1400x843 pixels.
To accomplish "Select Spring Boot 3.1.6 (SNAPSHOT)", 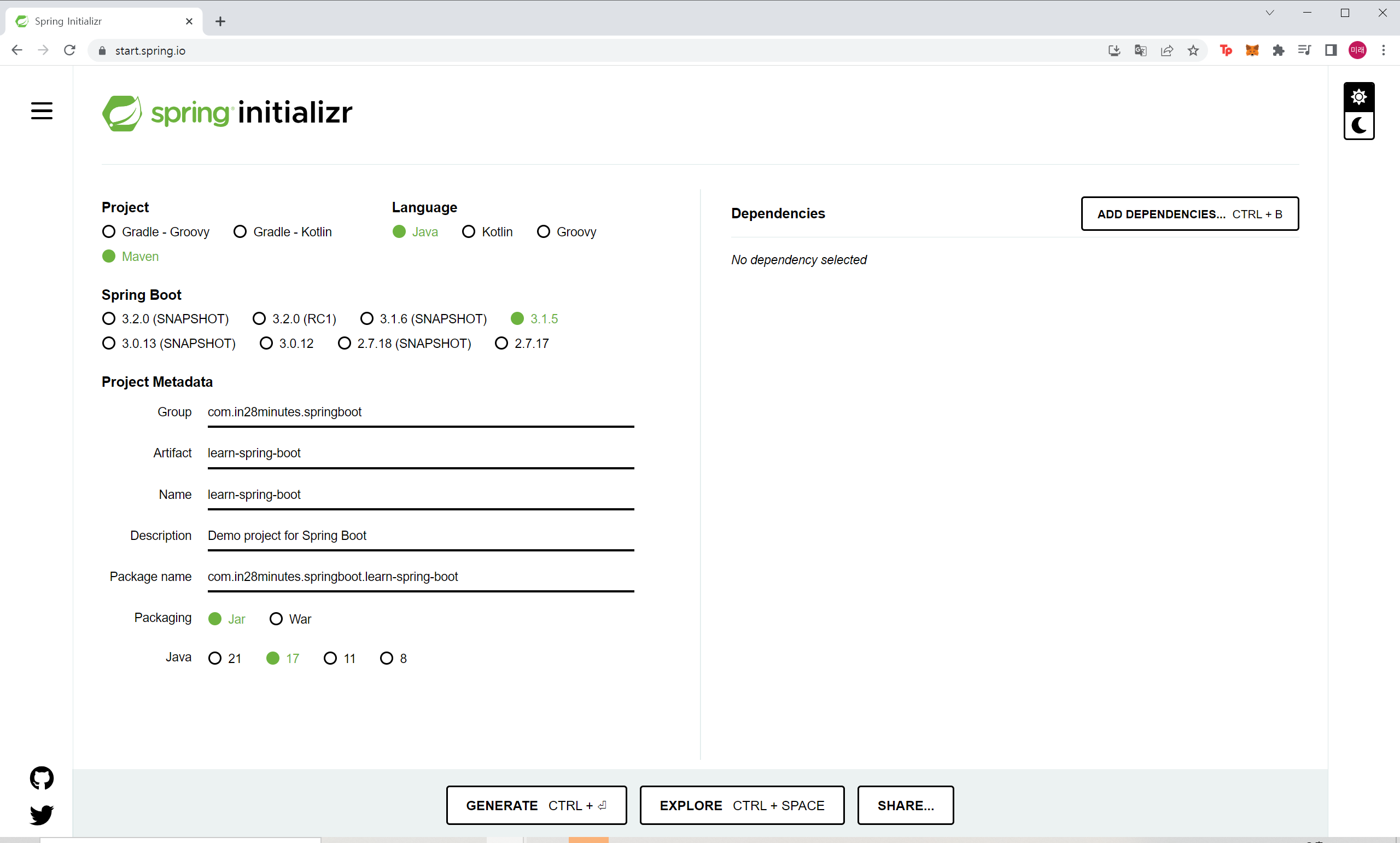I will coord(423,319).
